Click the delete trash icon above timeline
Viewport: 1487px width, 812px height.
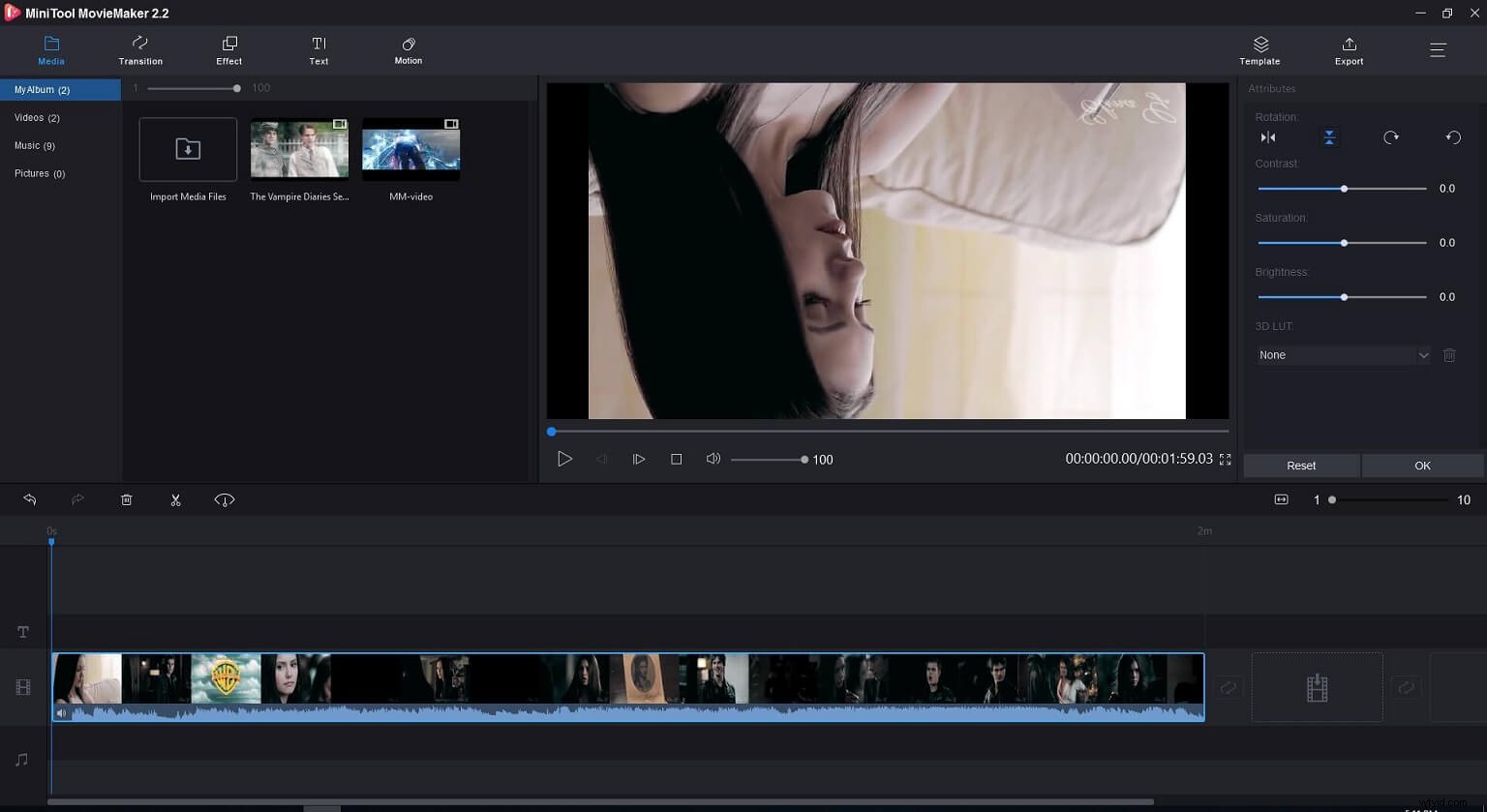pos(126,499)
